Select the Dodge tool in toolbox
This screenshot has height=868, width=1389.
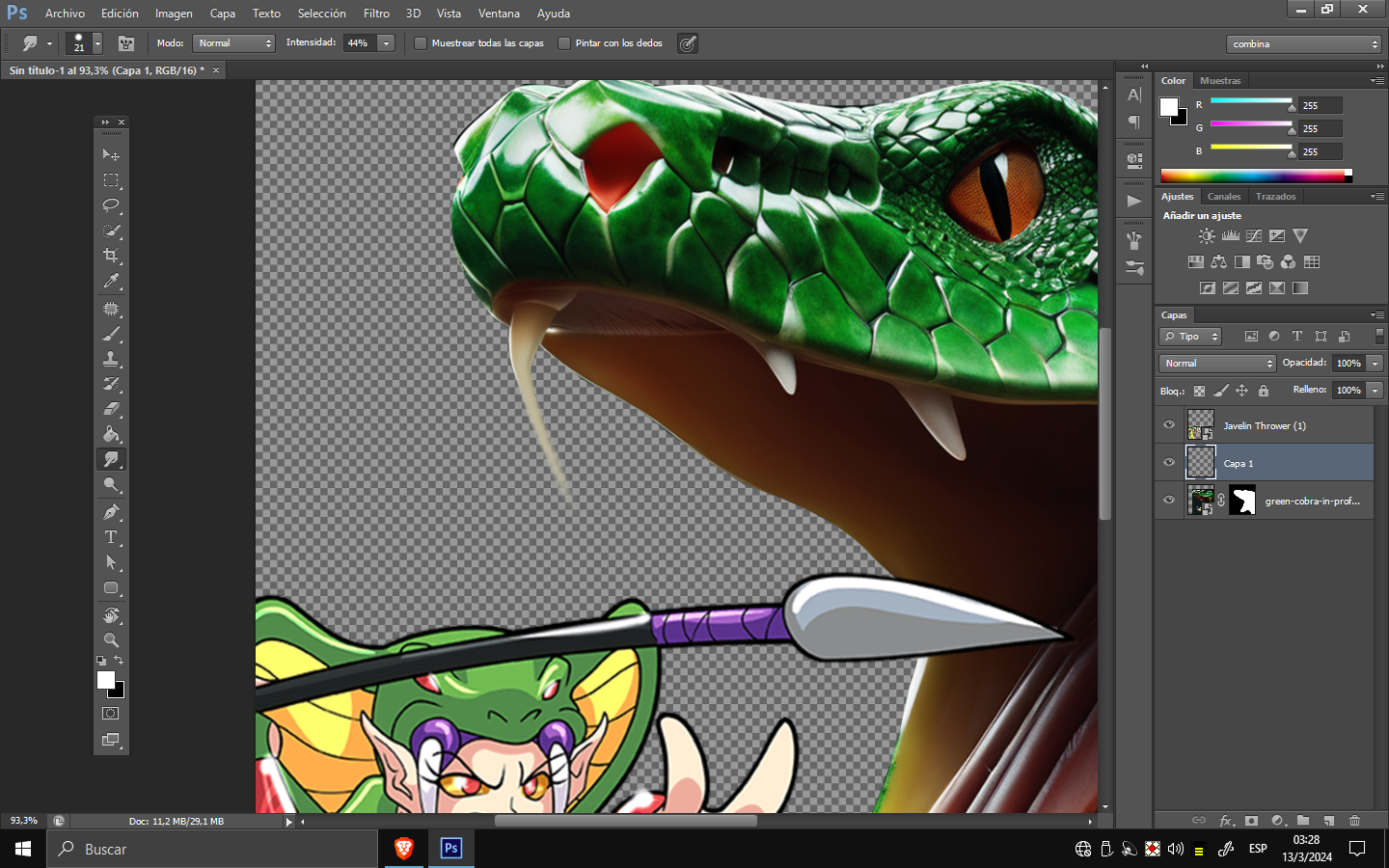111,485
